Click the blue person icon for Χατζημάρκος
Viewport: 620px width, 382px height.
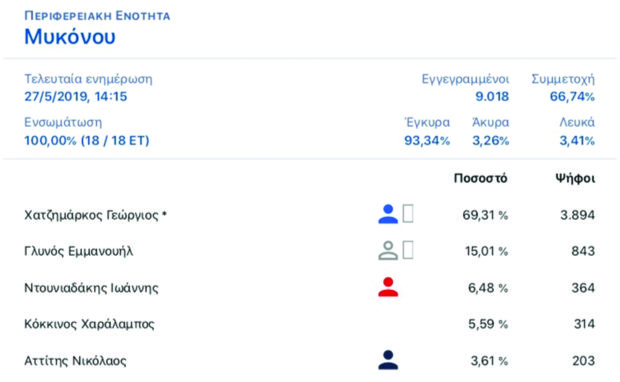(388, 214)
